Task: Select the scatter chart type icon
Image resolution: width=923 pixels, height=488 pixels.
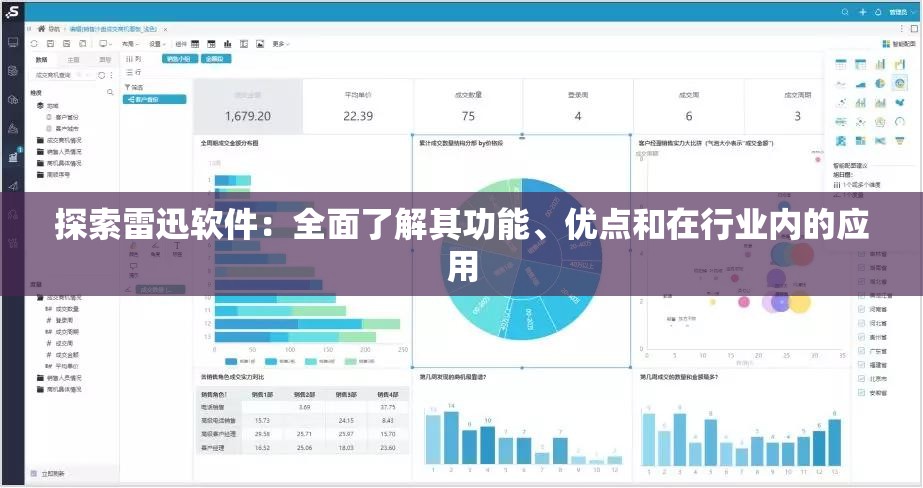Action: 841,103
